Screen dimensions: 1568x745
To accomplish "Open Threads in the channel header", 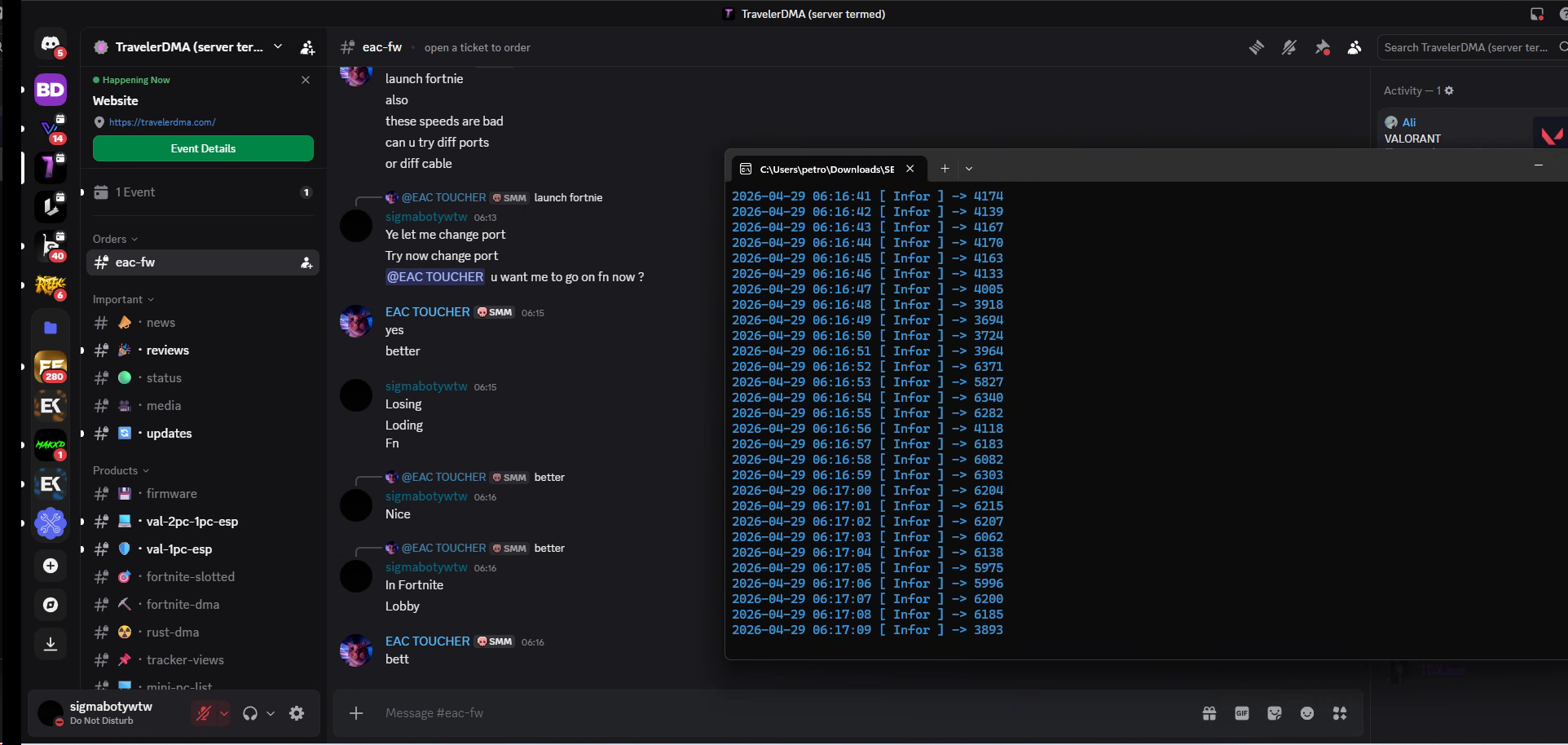I will [1257, 47].
